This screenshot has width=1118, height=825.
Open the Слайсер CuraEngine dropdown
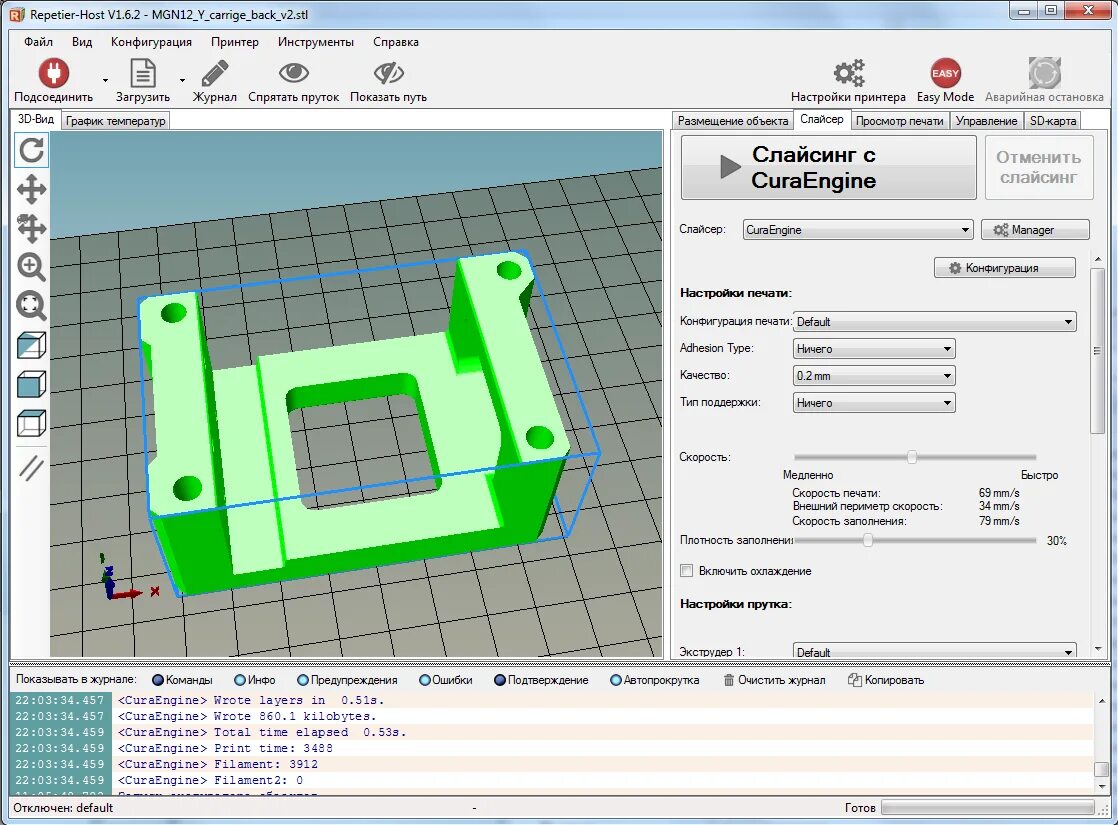[x=858, y=230]
